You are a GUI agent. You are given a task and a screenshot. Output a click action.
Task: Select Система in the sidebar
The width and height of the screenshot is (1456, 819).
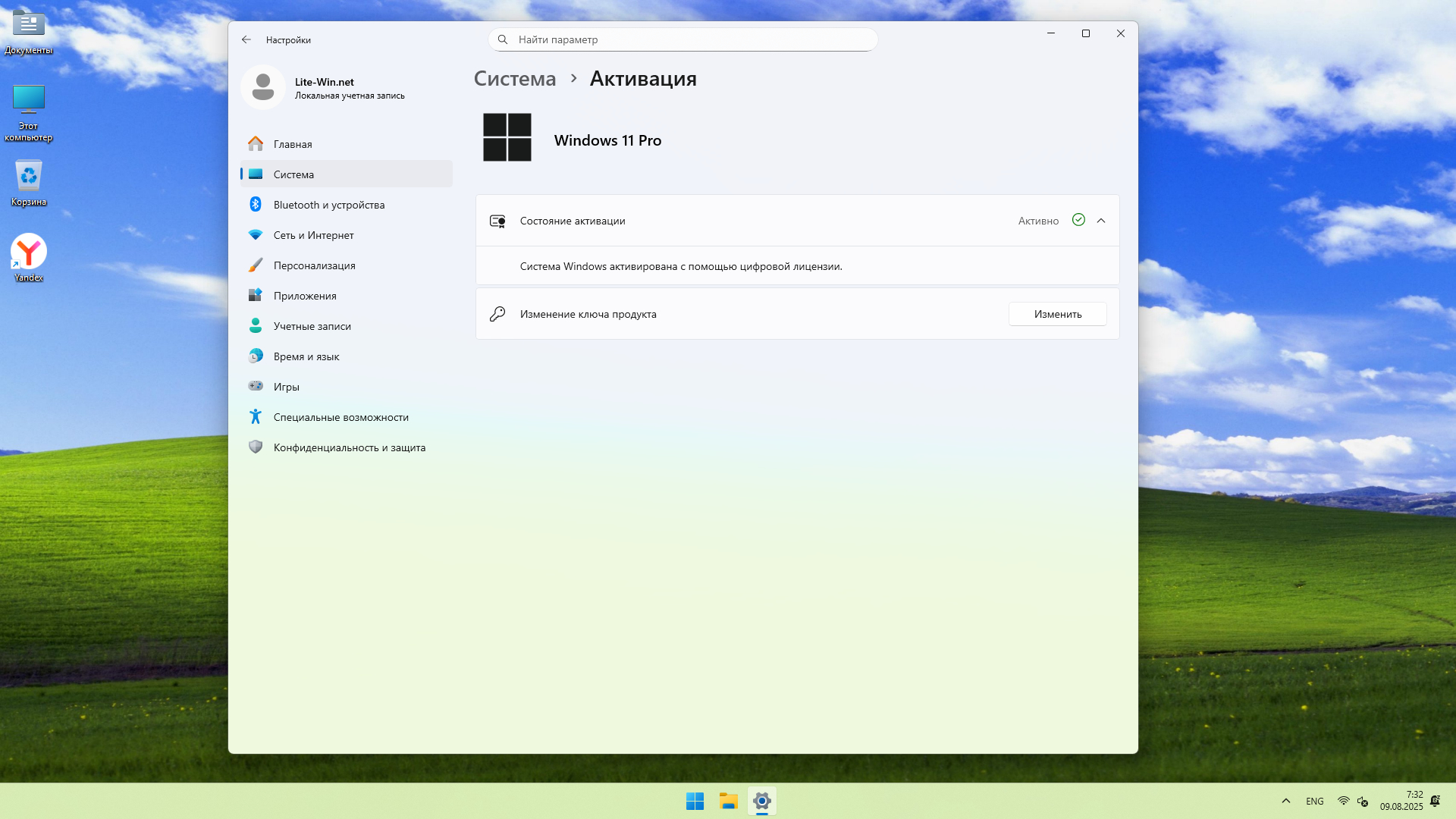pyautogui.click(x=293, y=174)
